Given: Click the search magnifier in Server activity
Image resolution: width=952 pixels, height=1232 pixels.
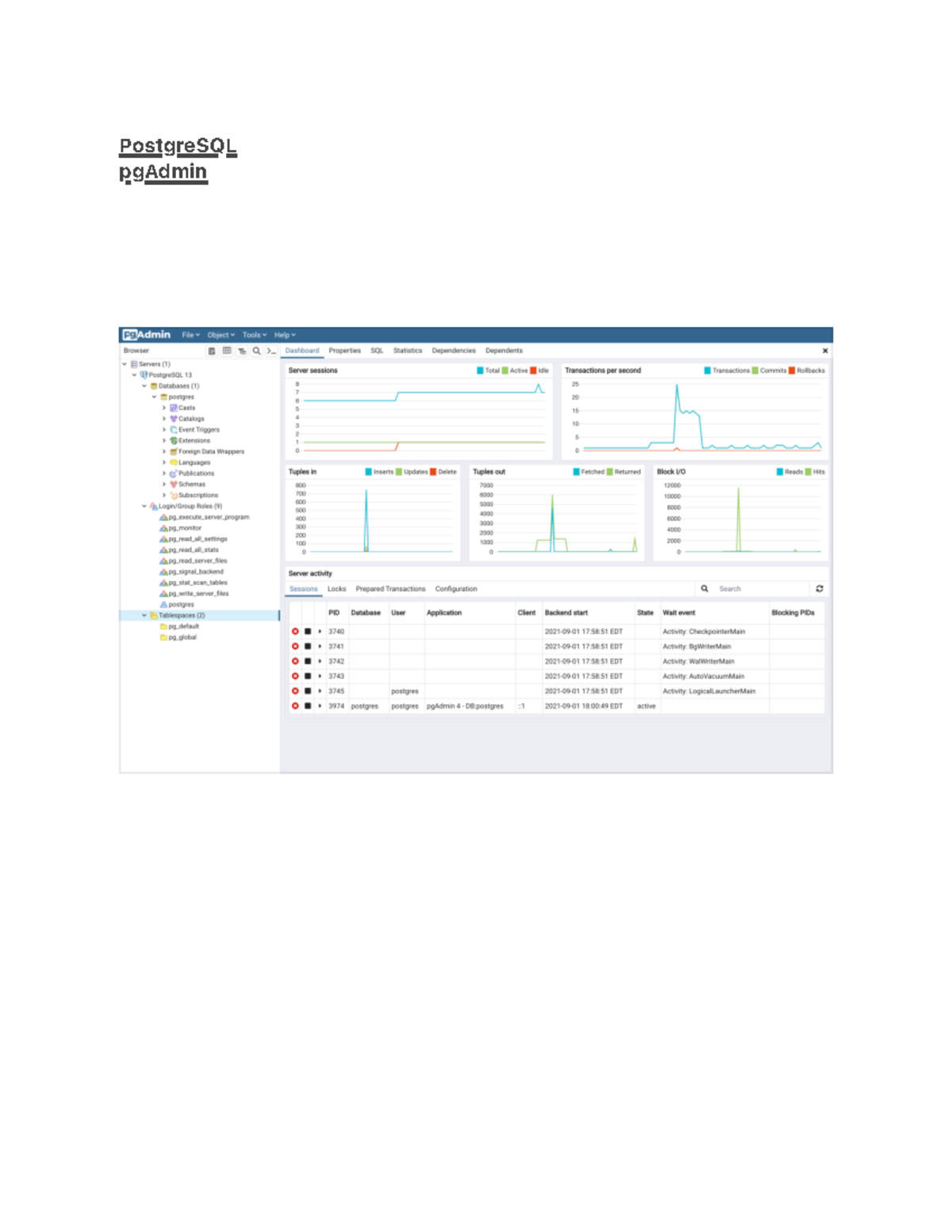Looking at the screenshot, I should click(704, 589).
